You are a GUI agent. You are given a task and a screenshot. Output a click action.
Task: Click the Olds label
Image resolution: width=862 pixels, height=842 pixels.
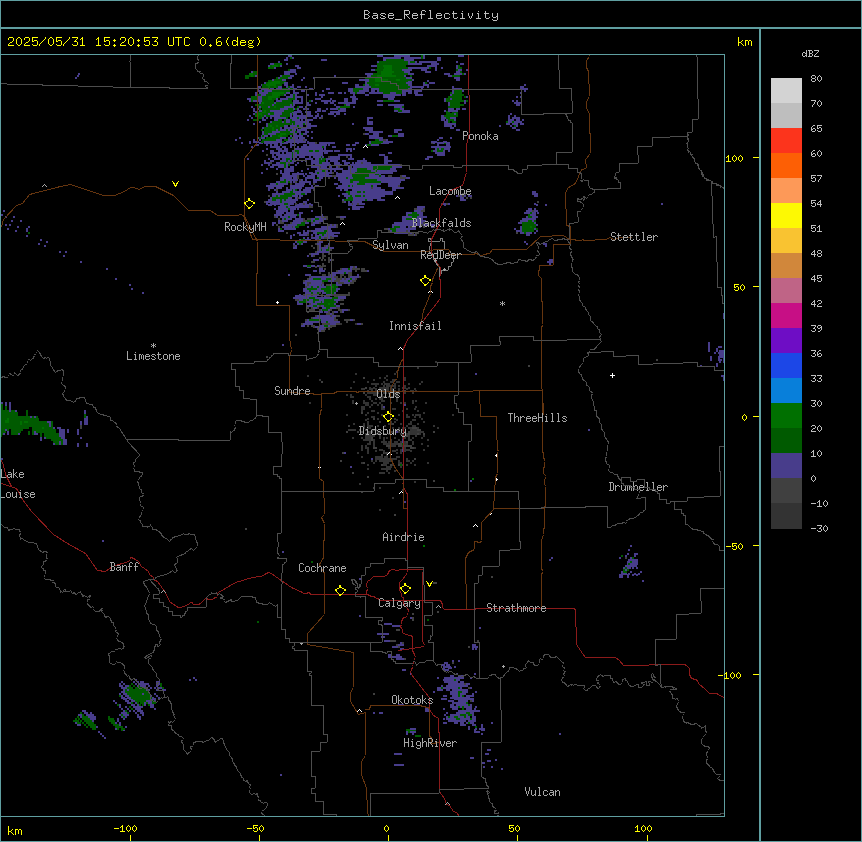[x=388, y=394]
